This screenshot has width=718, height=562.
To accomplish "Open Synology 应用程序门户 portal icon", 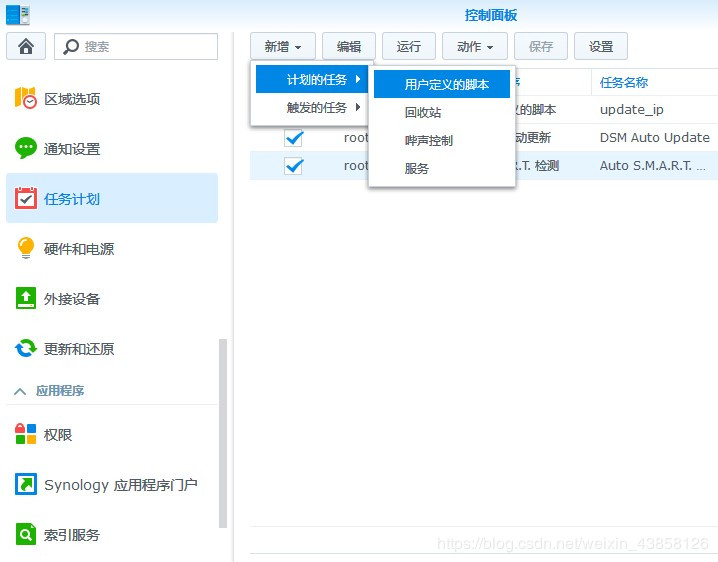I will pos(26,484).
